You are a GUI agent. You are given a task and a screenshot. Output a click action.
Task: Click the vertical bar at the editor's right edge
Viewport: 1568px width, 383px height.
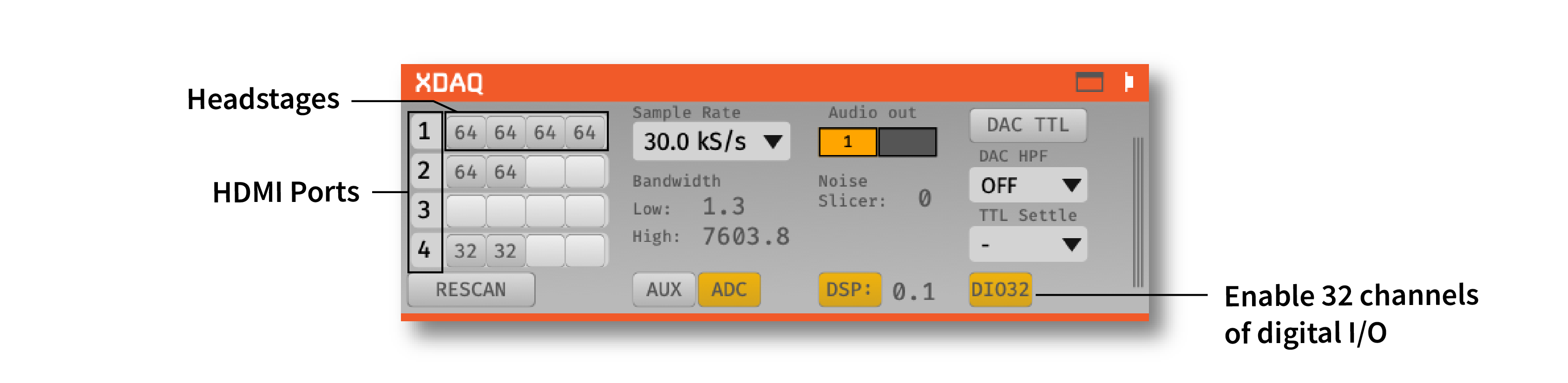(1138, 212)
